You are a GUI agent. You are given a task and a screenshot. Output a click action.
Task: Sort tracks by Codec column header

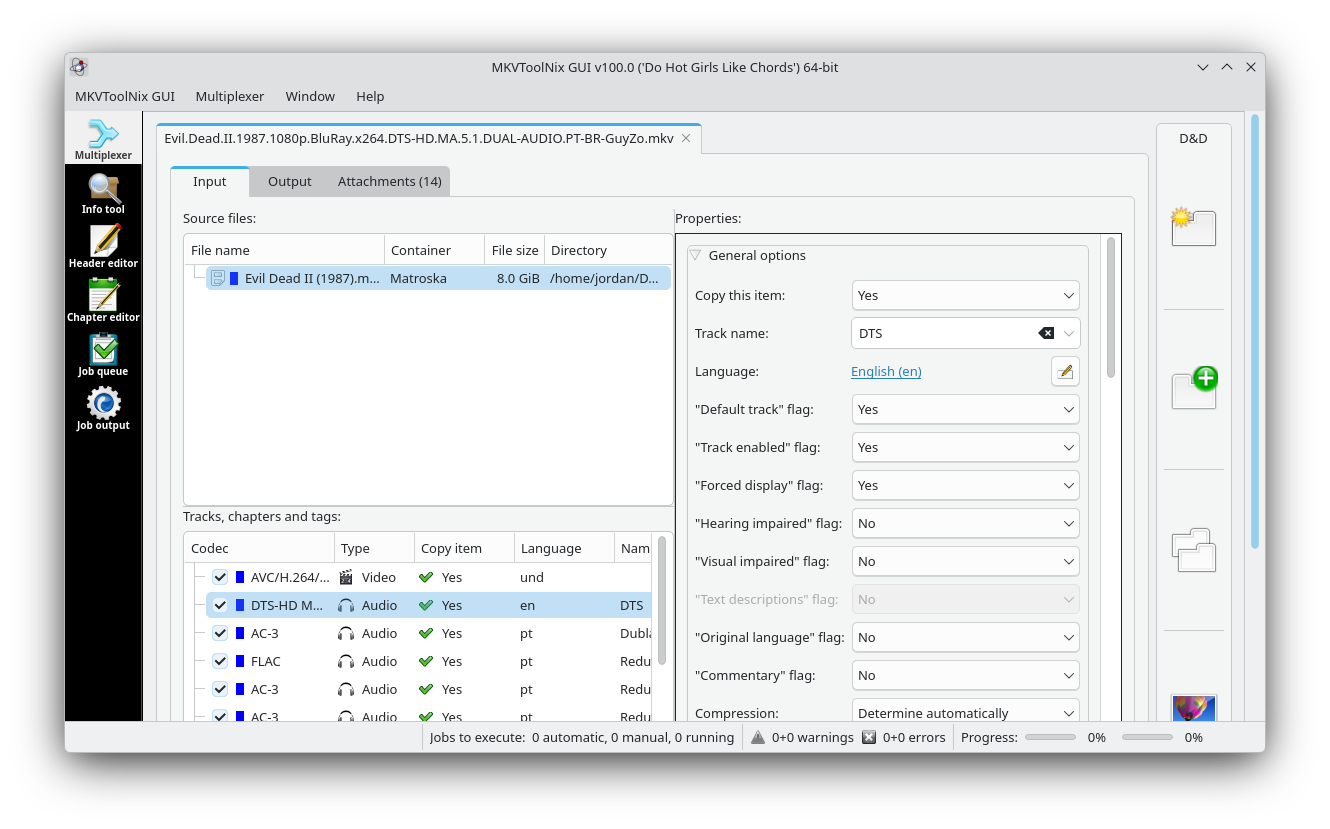(x=260, y=548)
